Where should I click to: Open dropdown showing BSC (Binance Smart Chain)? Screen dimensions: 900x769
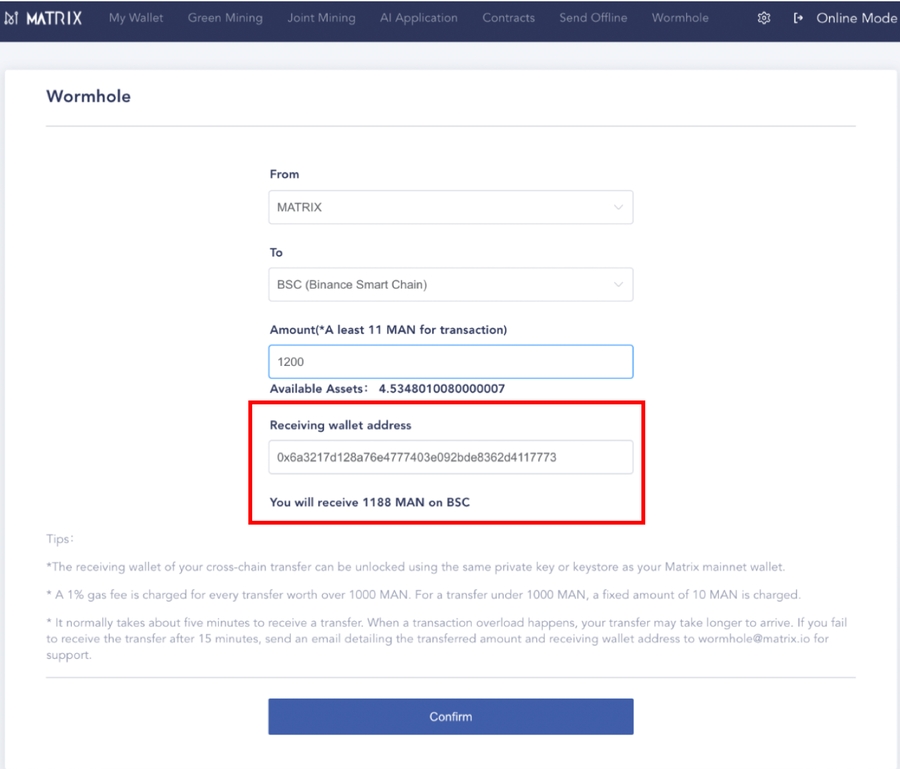click(450, 284)
